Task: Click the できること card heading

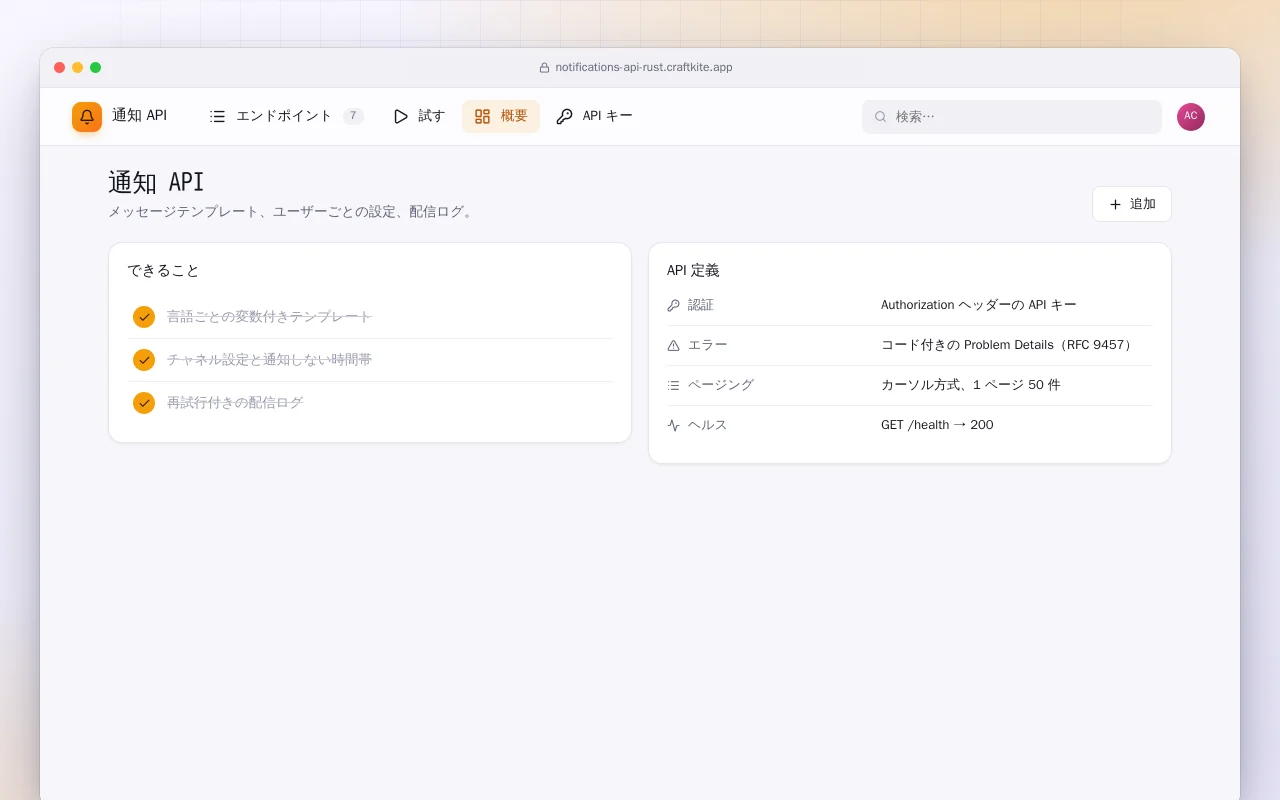Action: pos(164,270)
